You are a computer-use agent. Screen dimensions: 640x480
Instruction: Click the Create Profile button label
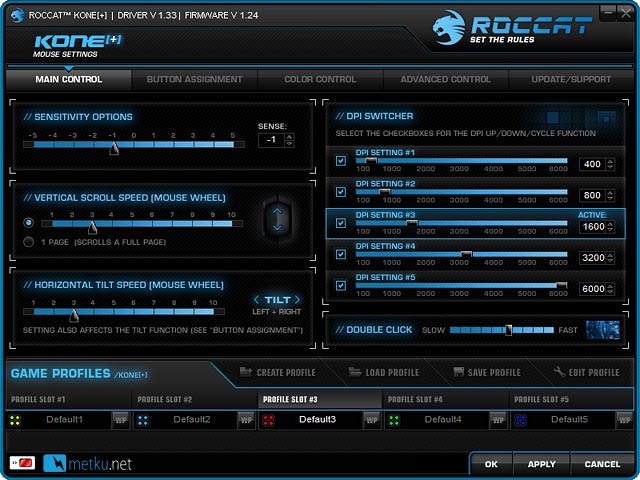[x=286, y=372]
